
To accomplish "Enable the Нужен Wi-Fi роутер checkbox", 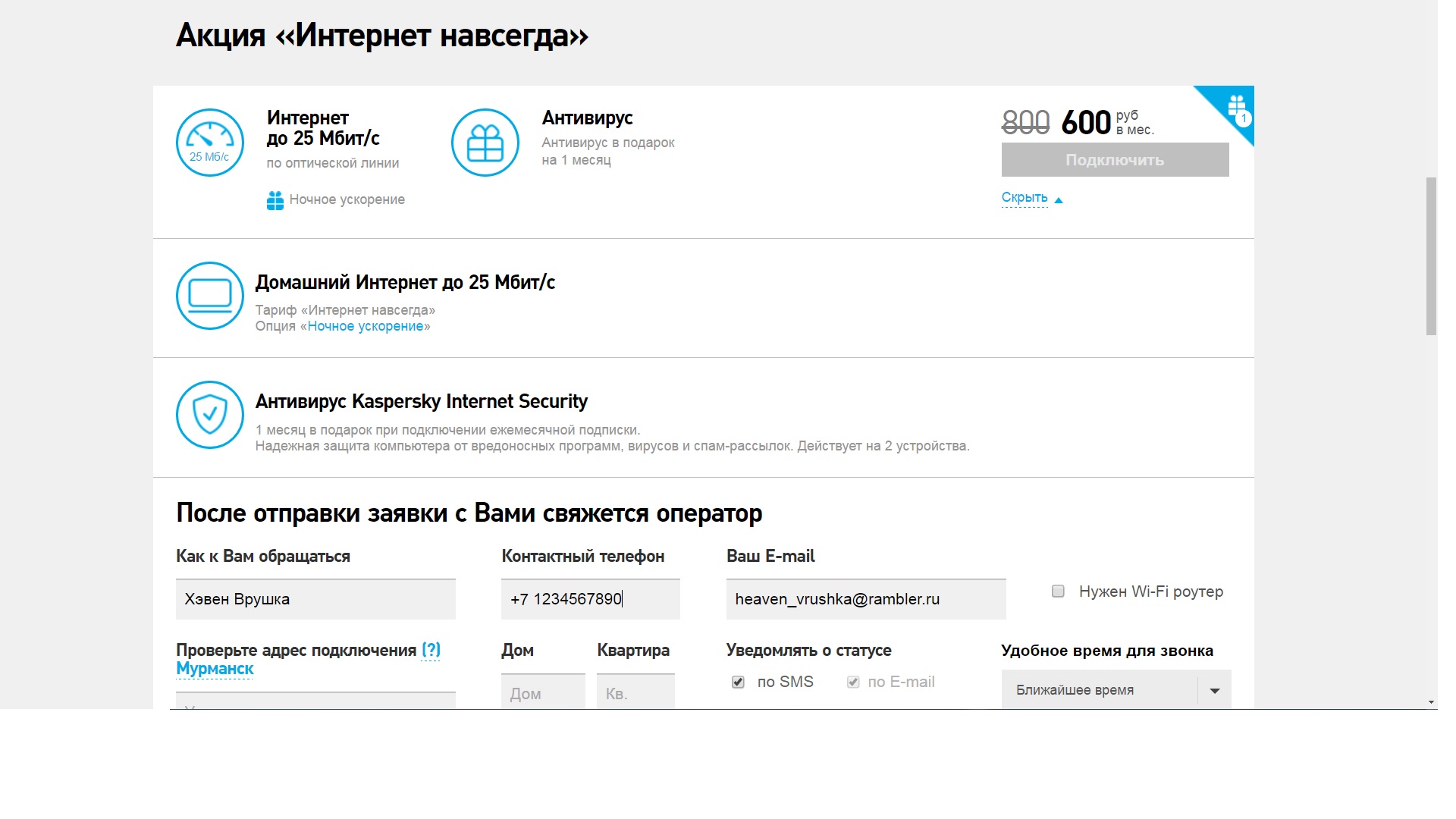I will point(1058,591).
